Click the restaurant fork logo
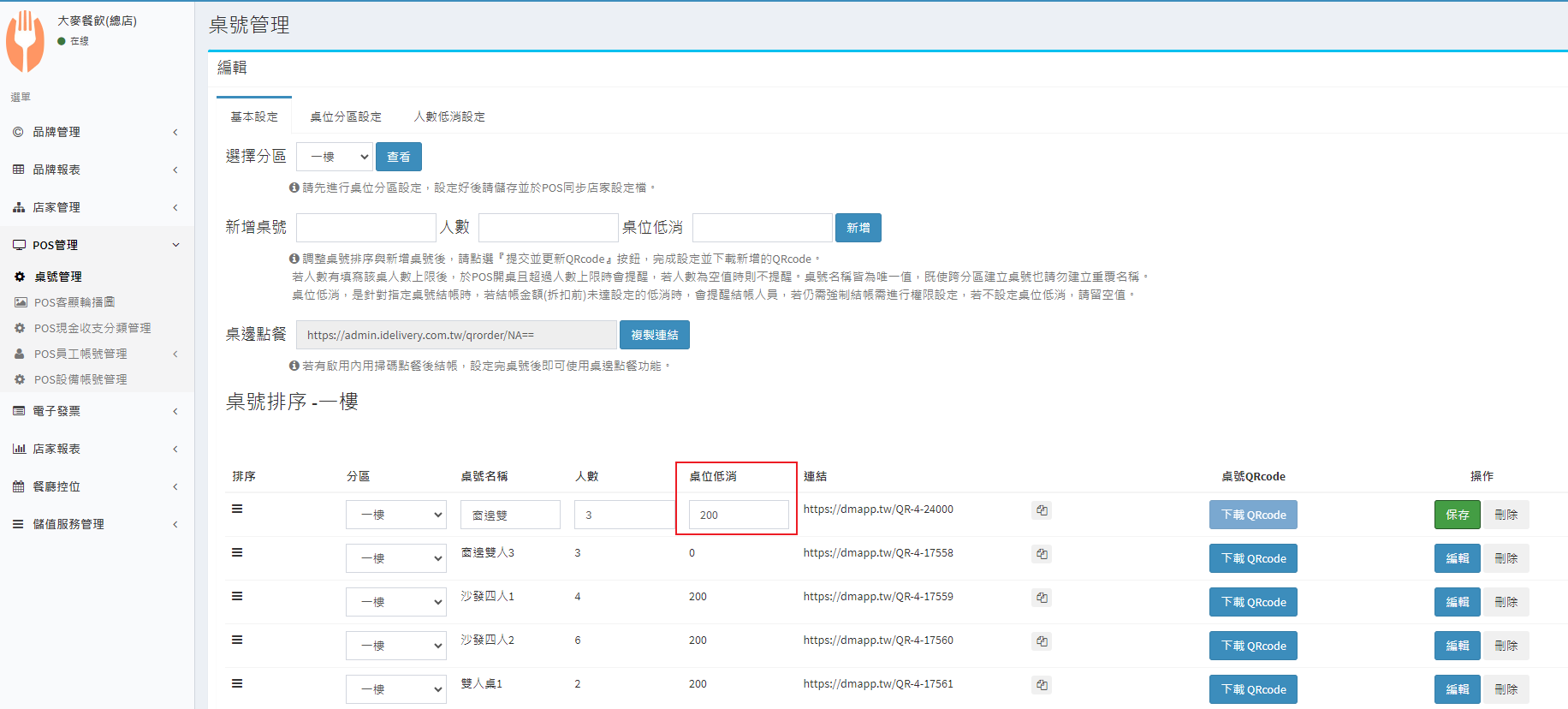Viewport: 1568px width, 709px height. tap(26, 41)
